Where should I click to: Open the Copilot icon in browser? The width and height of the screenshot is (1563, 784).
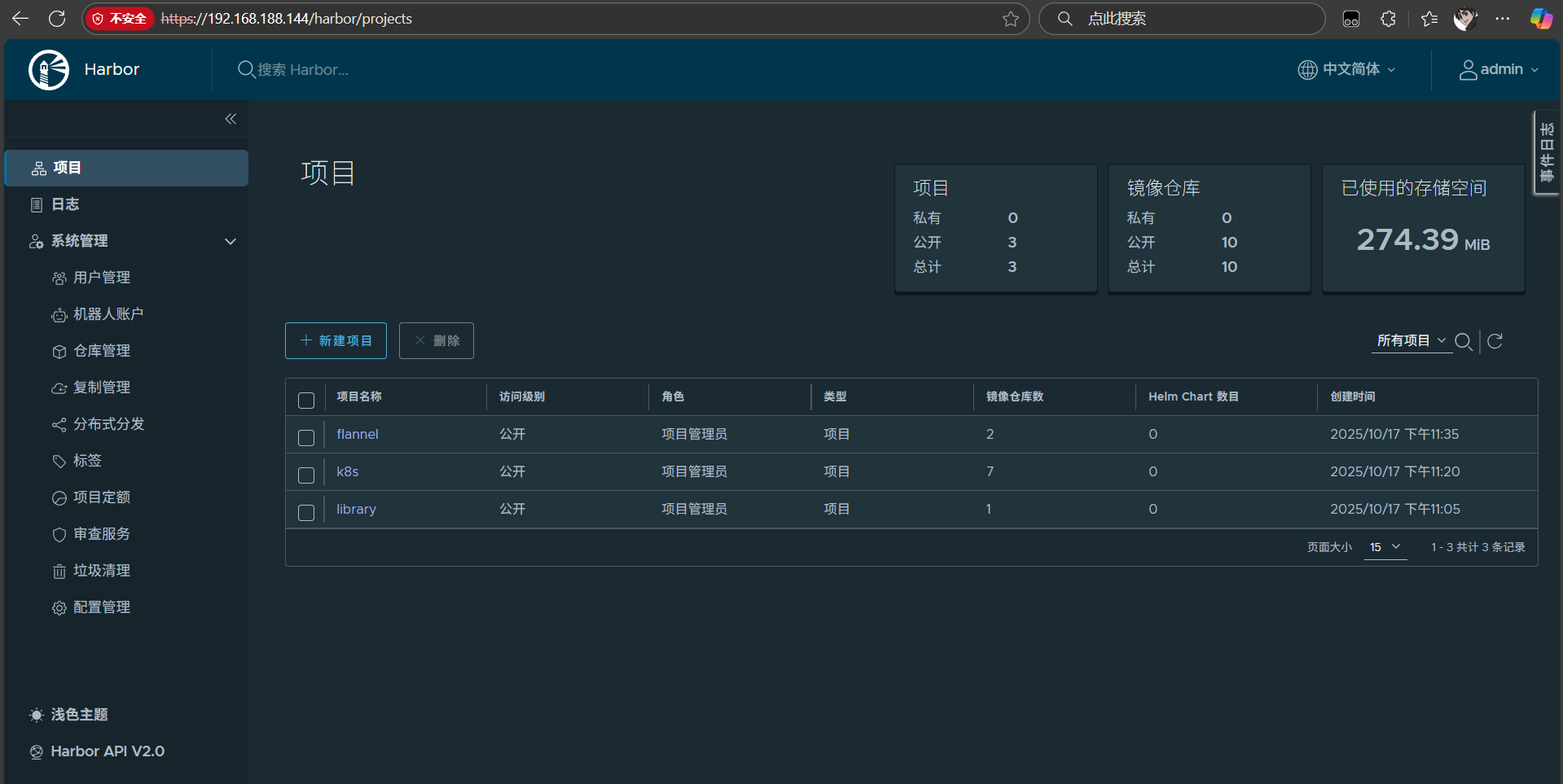point(1541,19)
